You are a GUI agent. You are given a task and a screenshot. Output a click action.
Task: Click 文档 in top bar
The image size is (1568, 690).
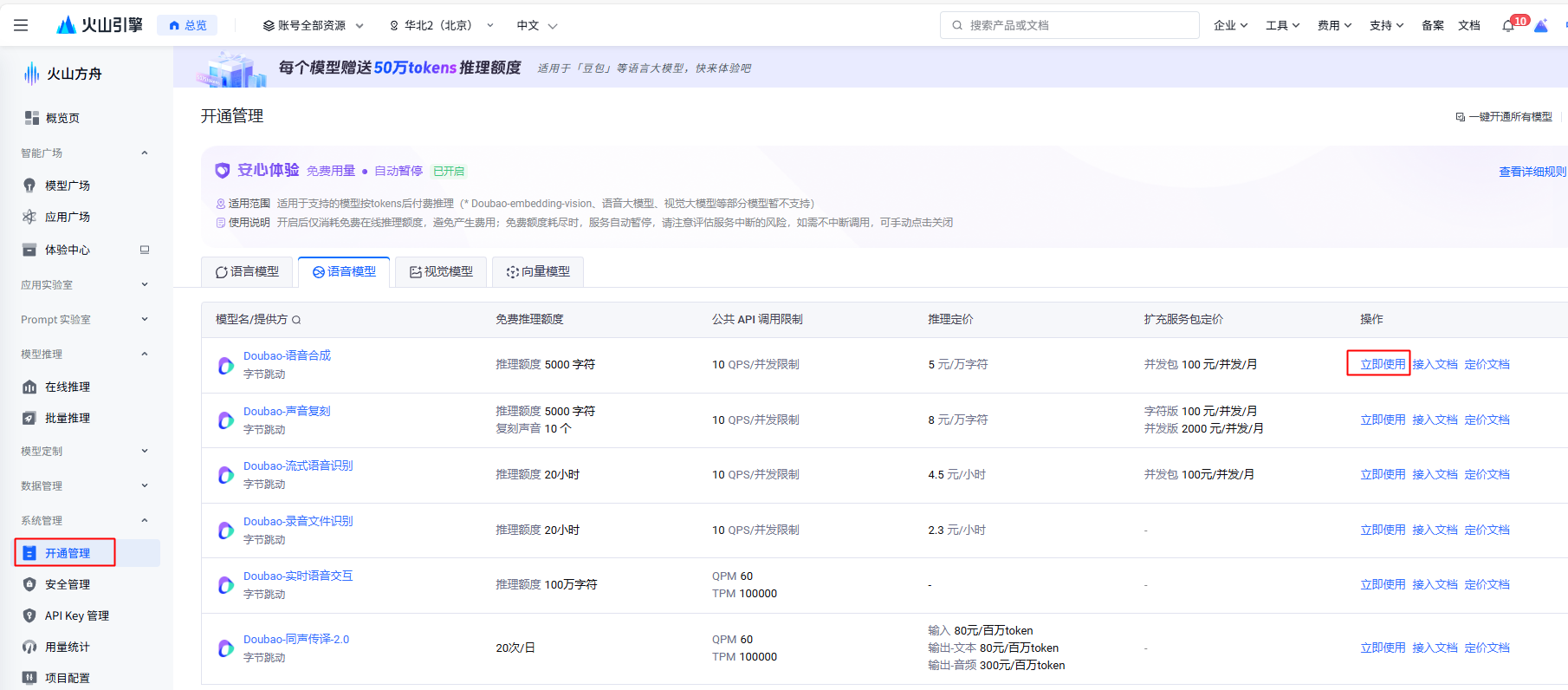click(1469, 25)
